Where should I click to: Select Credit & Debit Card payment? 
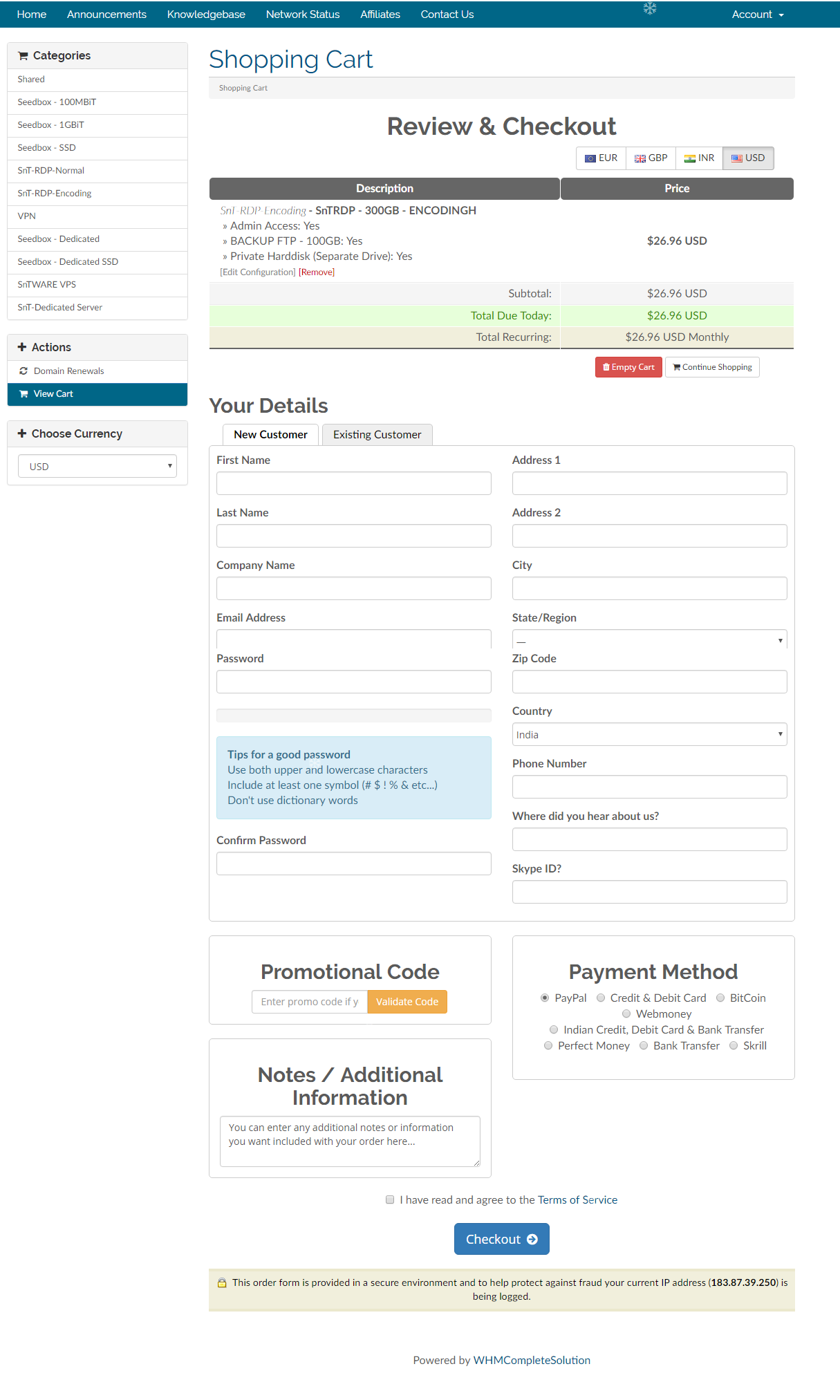601,998
